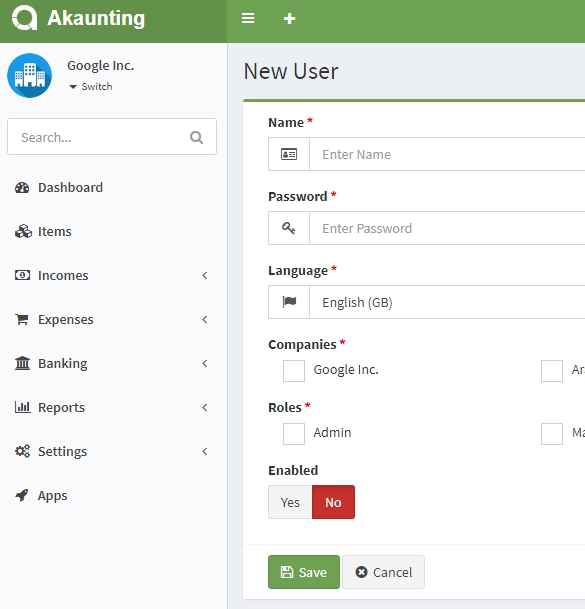Screen dimensions: 585x609
Task: Click the cross-circle icon on Cancel
Action: click(361, 572)
